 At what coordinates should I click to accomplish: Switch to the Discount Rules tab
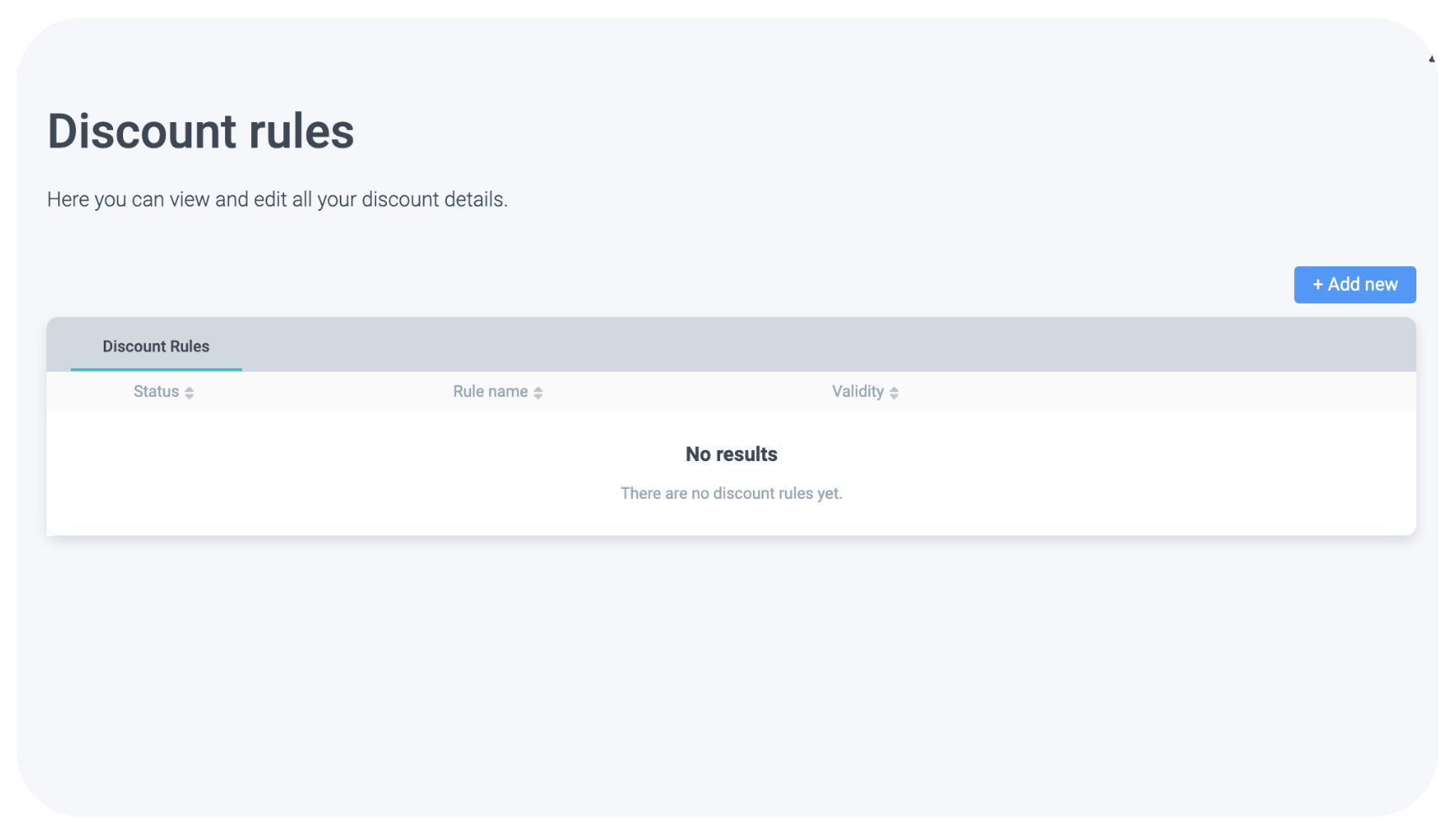[x=156, y=346]
